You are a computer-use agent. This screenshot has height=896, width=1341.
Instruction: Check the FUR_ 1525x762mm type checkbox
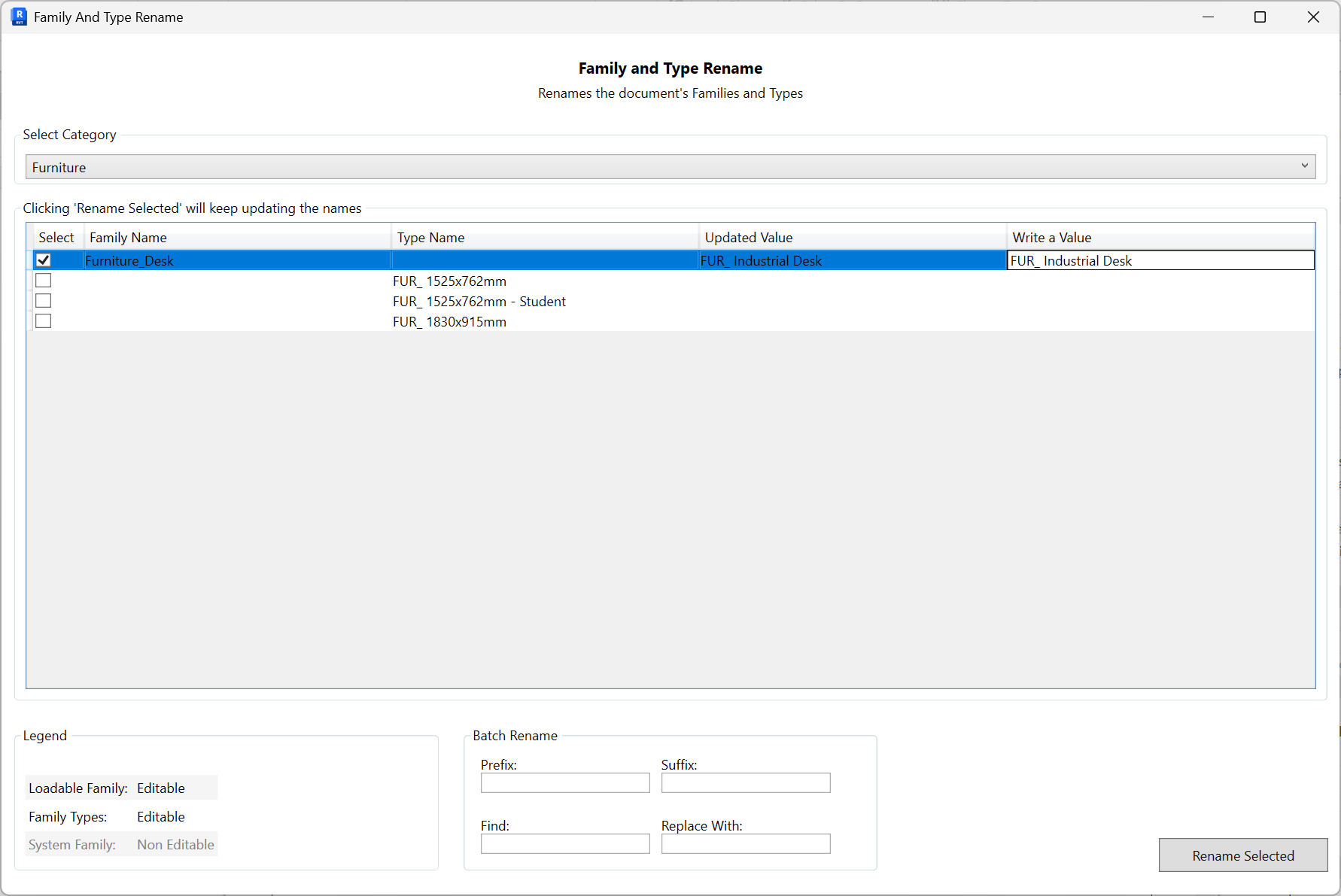tap(44, 281)
